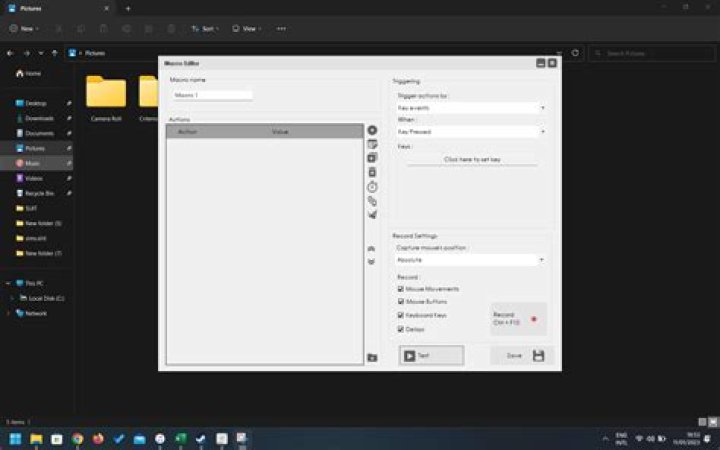The image size is (720, 450).
Task: Expand the When Key Pressed dropdown
Action: pos(470,131)
